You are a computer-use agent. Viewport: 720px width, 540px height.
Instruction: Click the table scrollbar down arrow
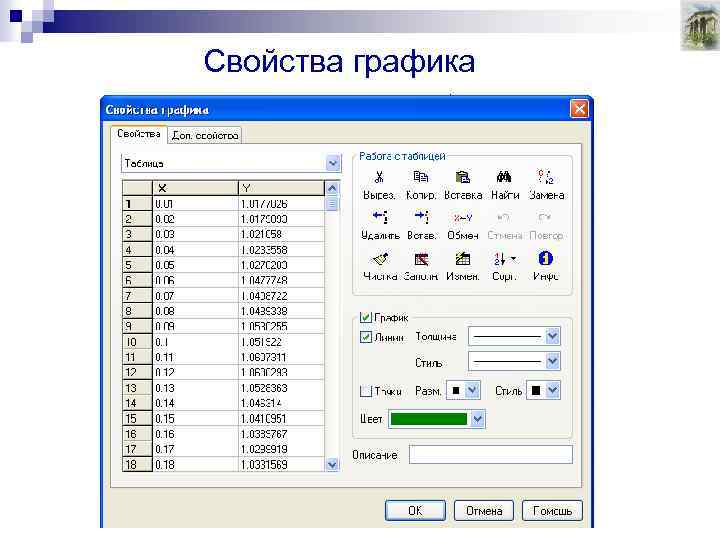click(x=332, y=465)
